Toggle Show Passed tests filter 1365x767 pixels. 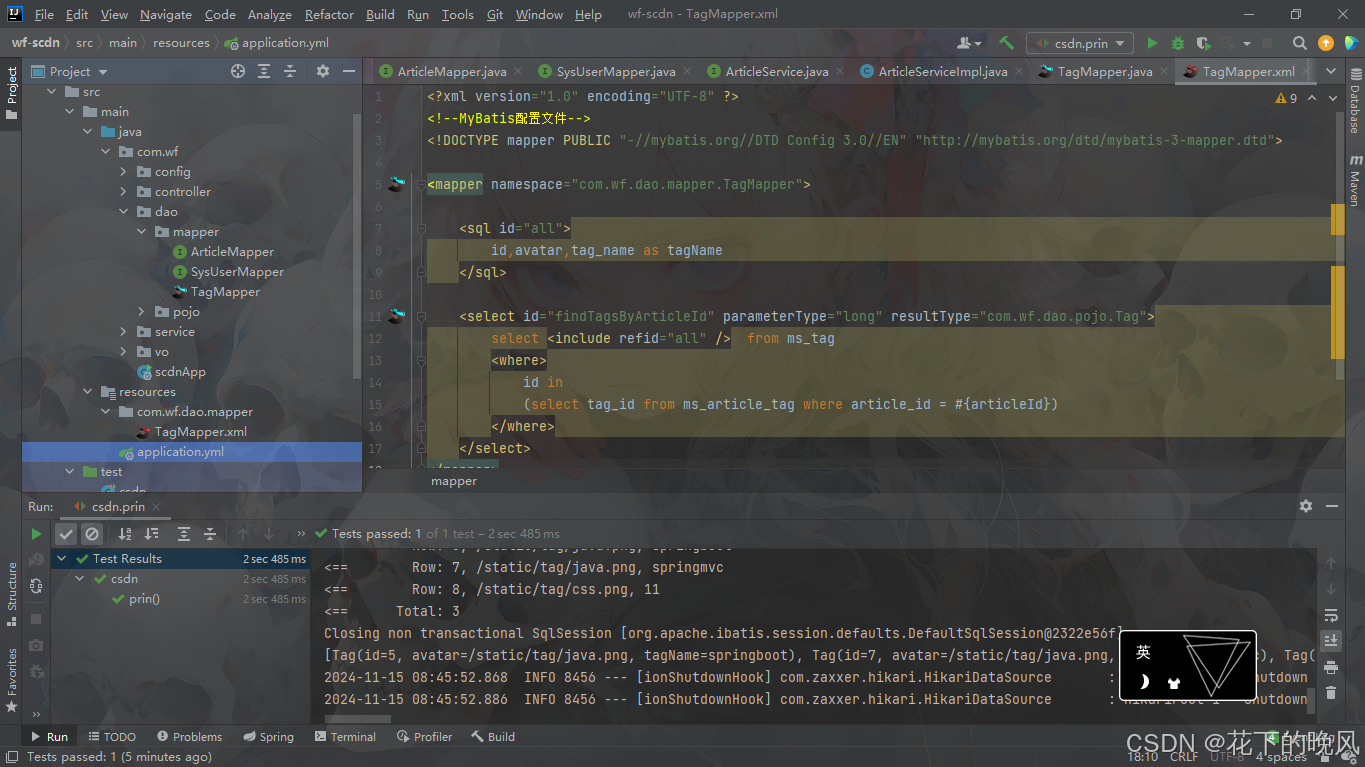66,534
